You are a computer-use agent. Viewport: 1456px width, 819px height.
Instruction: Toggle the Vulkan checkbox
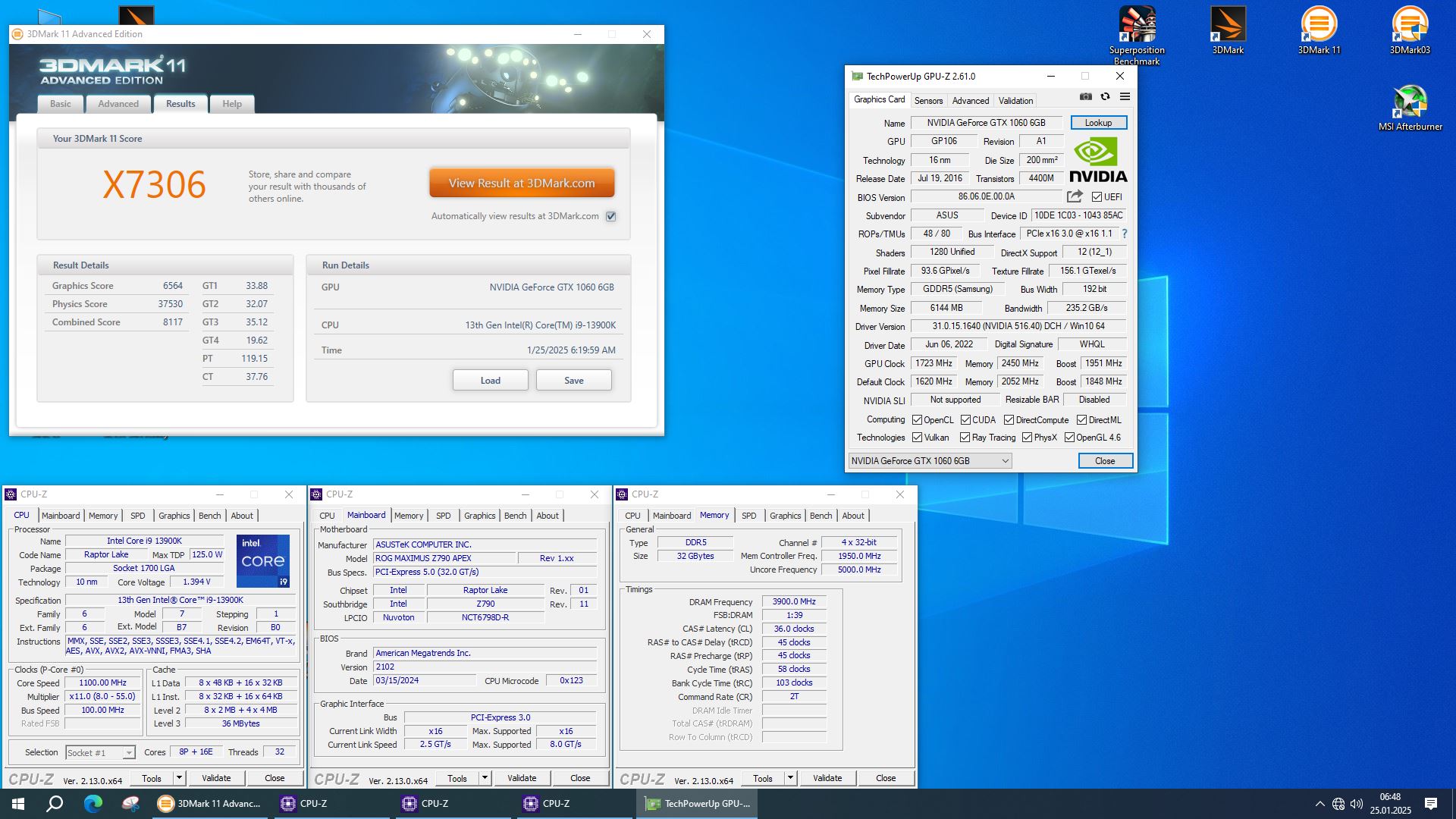pos(917,438)
